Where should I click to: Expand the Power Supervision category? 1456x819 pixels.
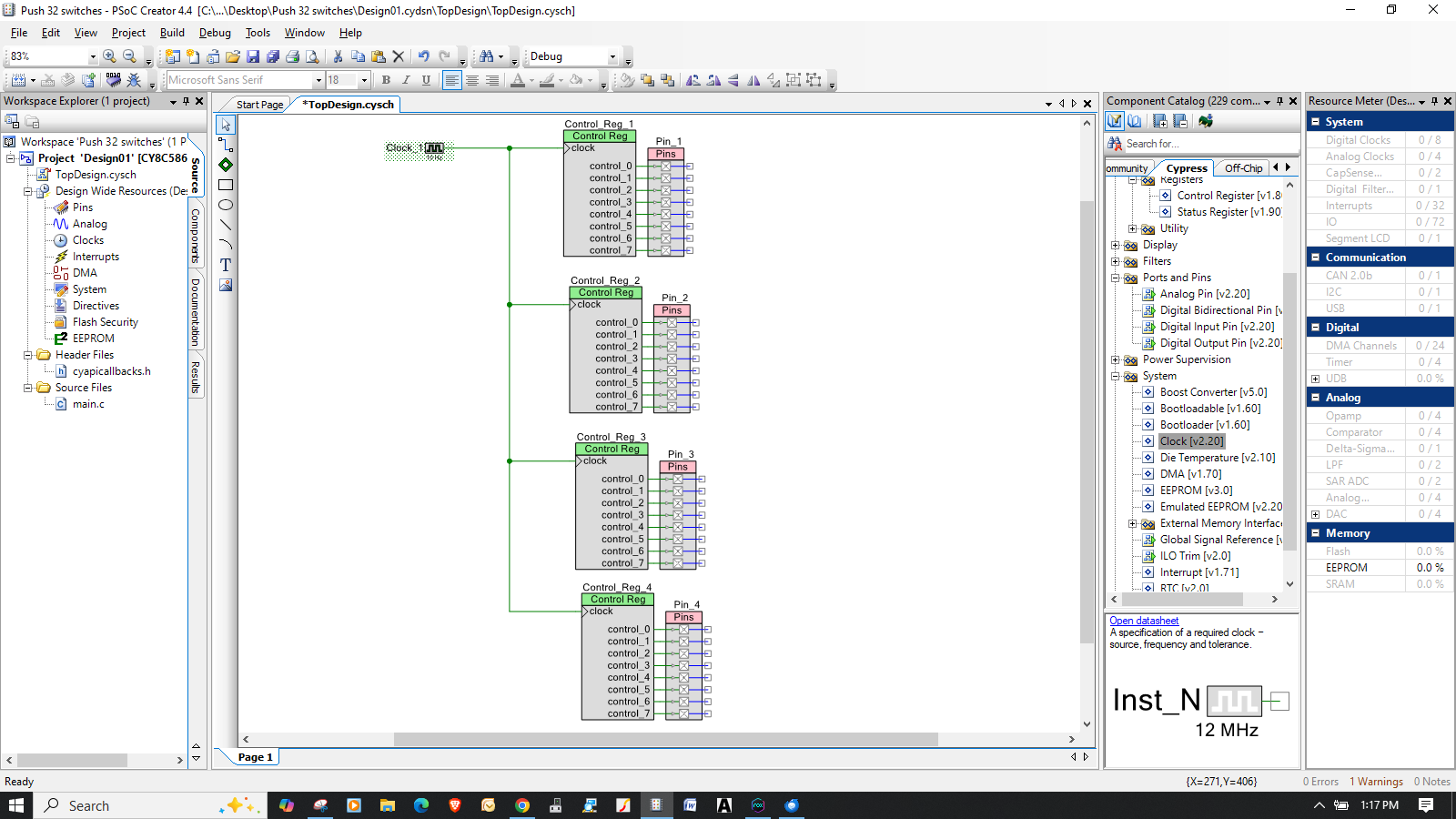tap(1115, 359)
